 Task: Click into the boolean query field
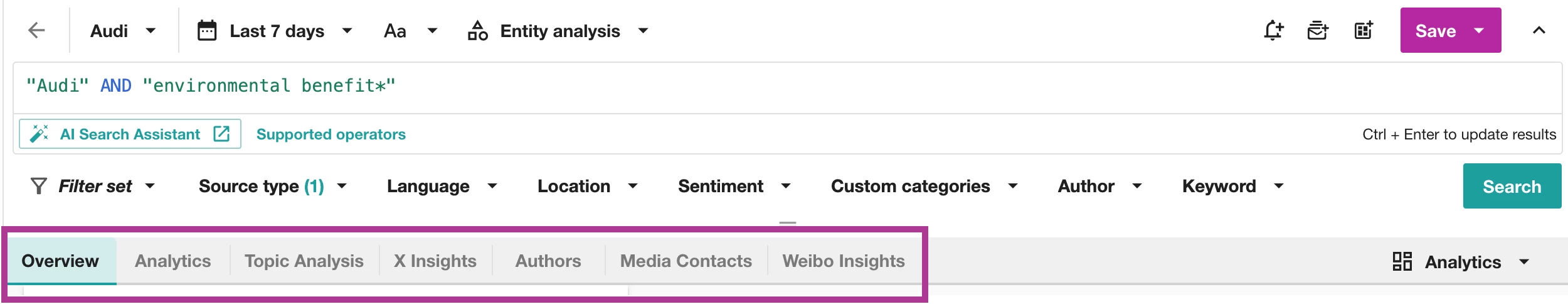(753, 86)
